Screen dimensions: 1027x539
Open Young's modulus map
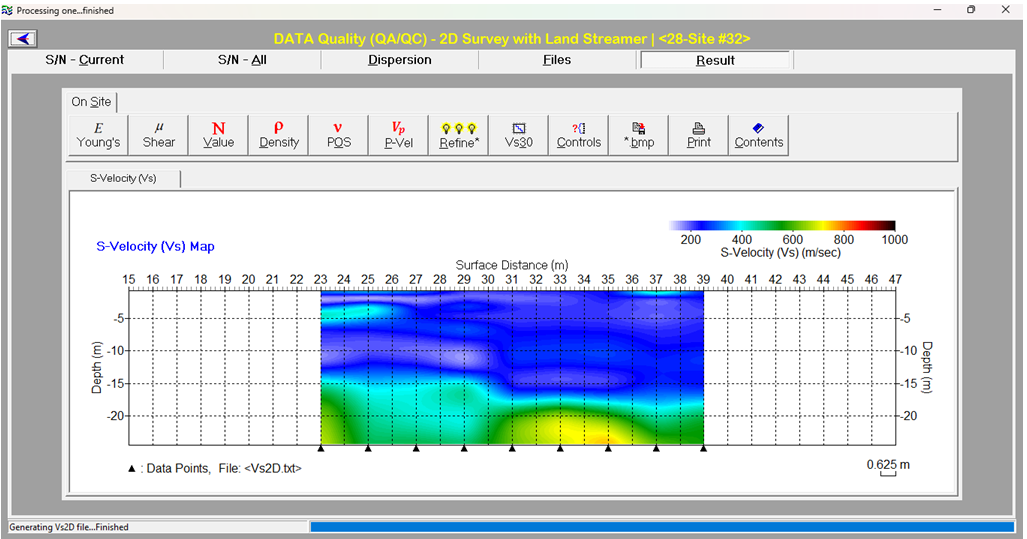point(98,135)
